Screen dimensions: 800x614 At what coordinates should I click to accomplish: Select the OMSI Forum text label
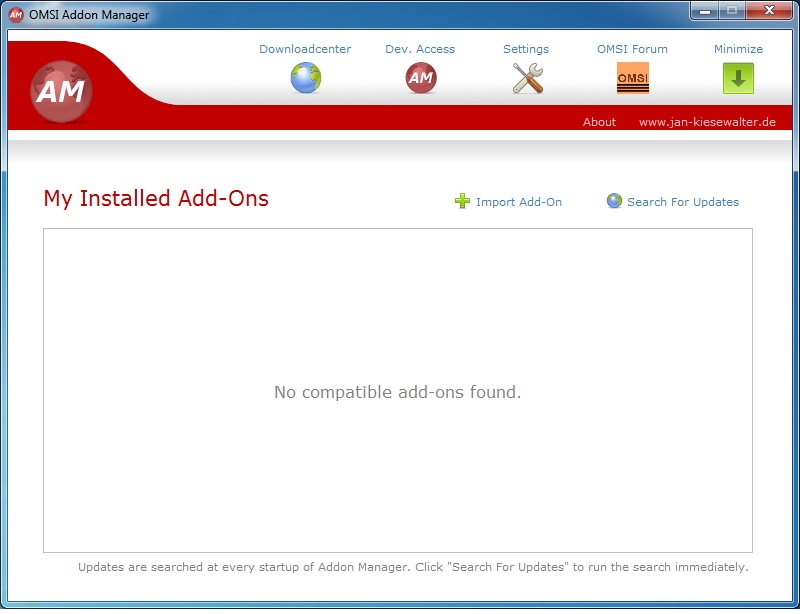[632, 49]
